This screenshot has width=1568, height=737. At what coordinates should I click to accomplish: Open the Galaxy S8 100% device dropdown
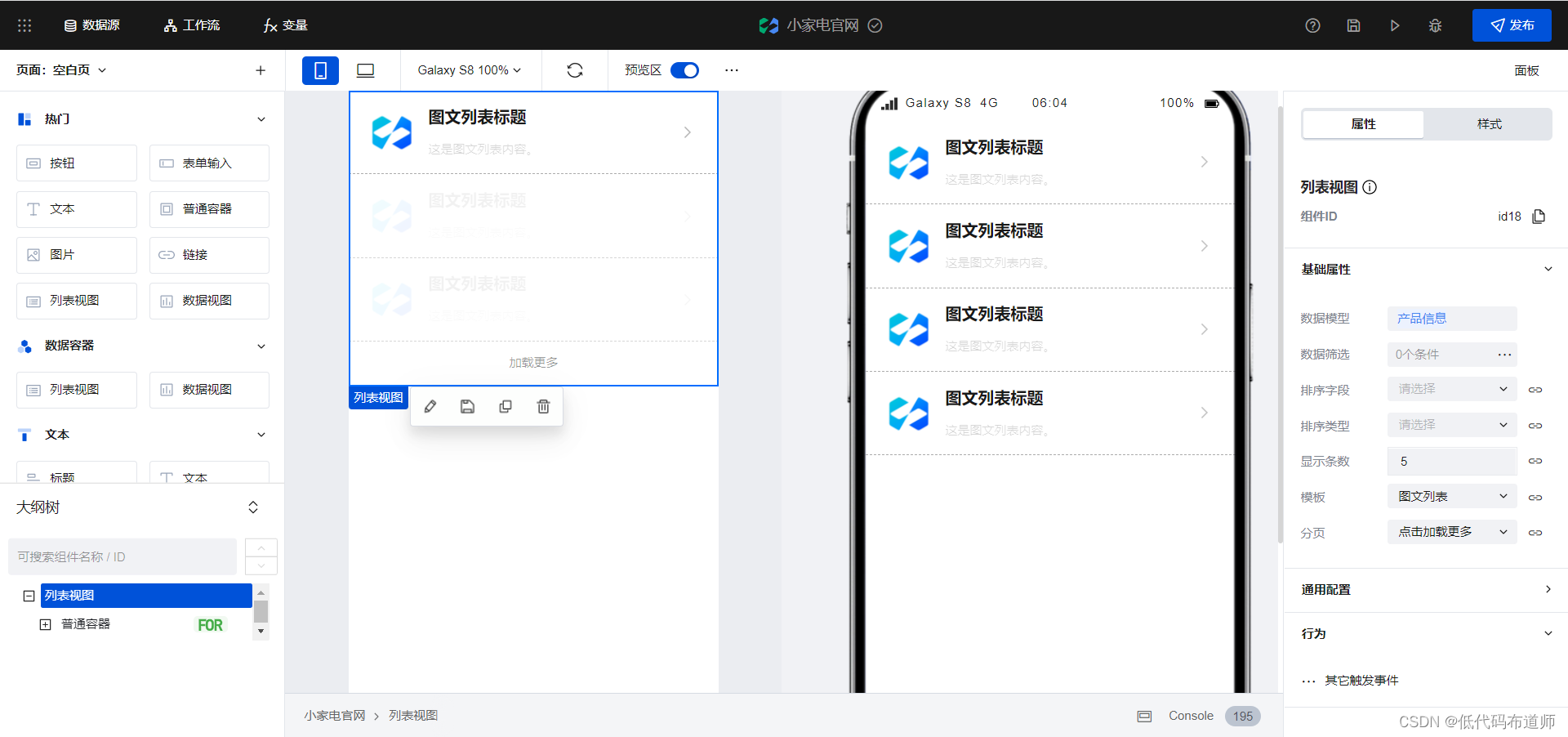[470, 70]
